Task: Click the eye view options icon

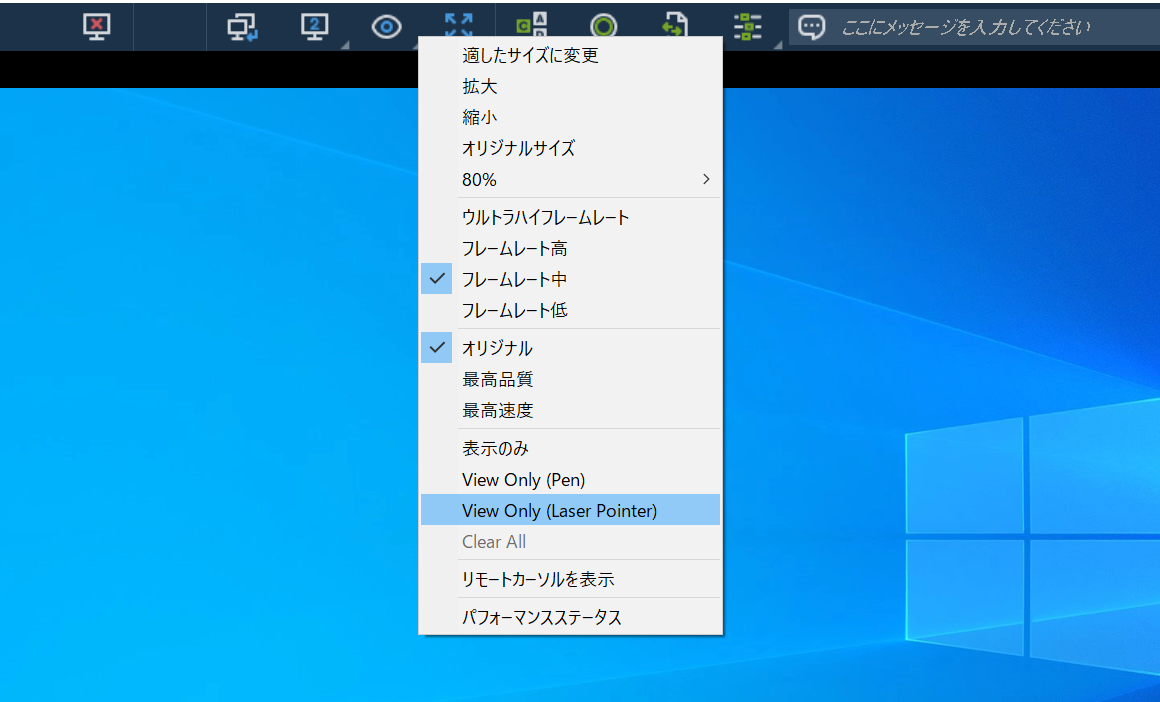Action: click(x=386, y=27)
